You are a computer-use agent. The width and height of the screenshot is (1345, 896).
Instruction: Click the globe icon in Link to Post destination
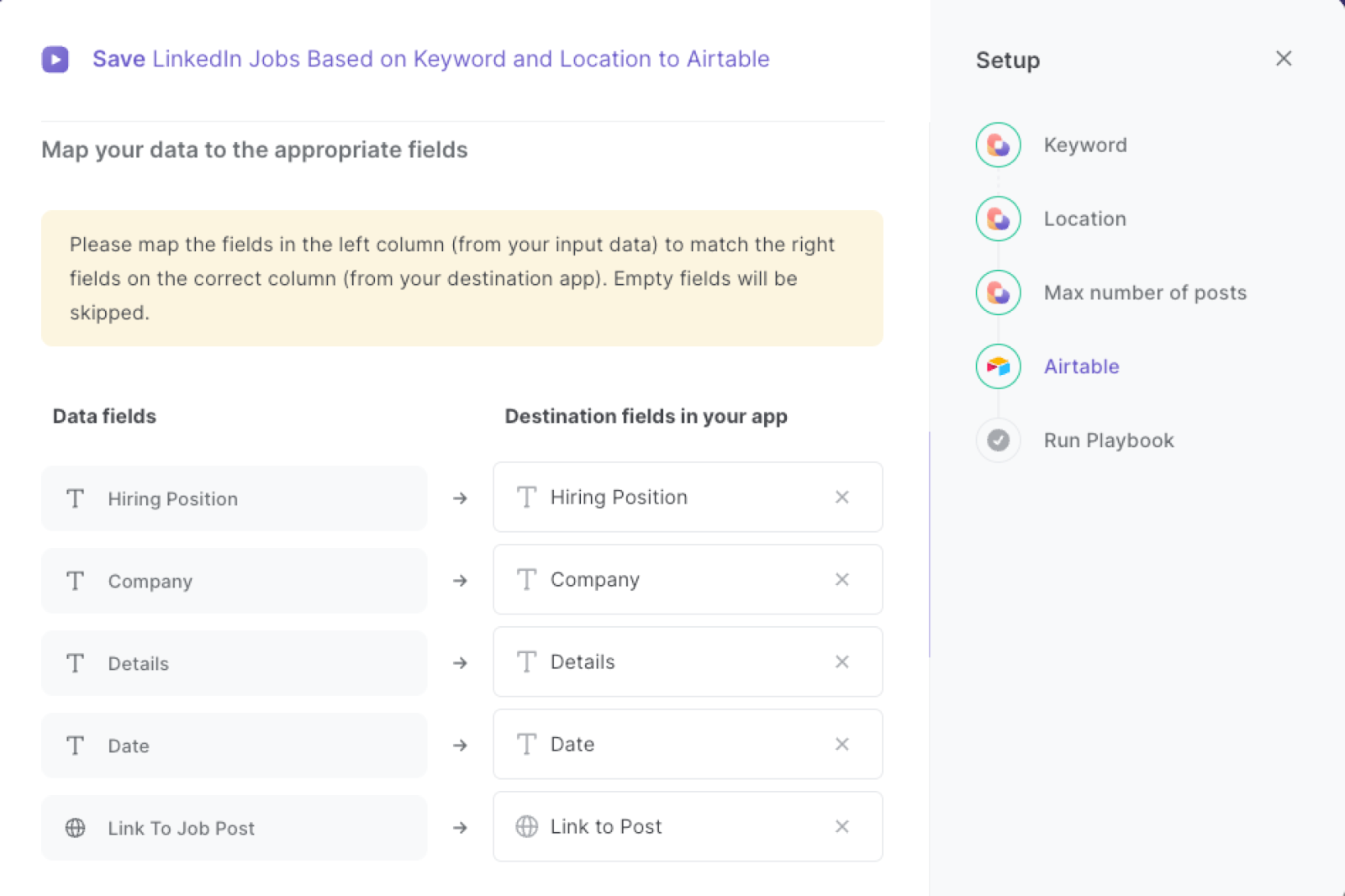tap(527, 827)
